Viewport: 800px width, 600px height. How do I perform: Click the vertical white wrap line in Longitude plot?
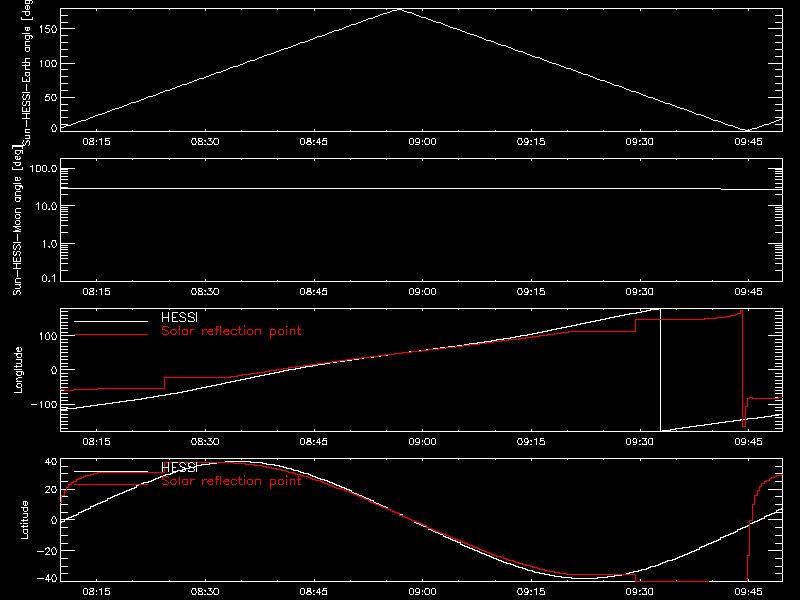[x=661, y=370]
